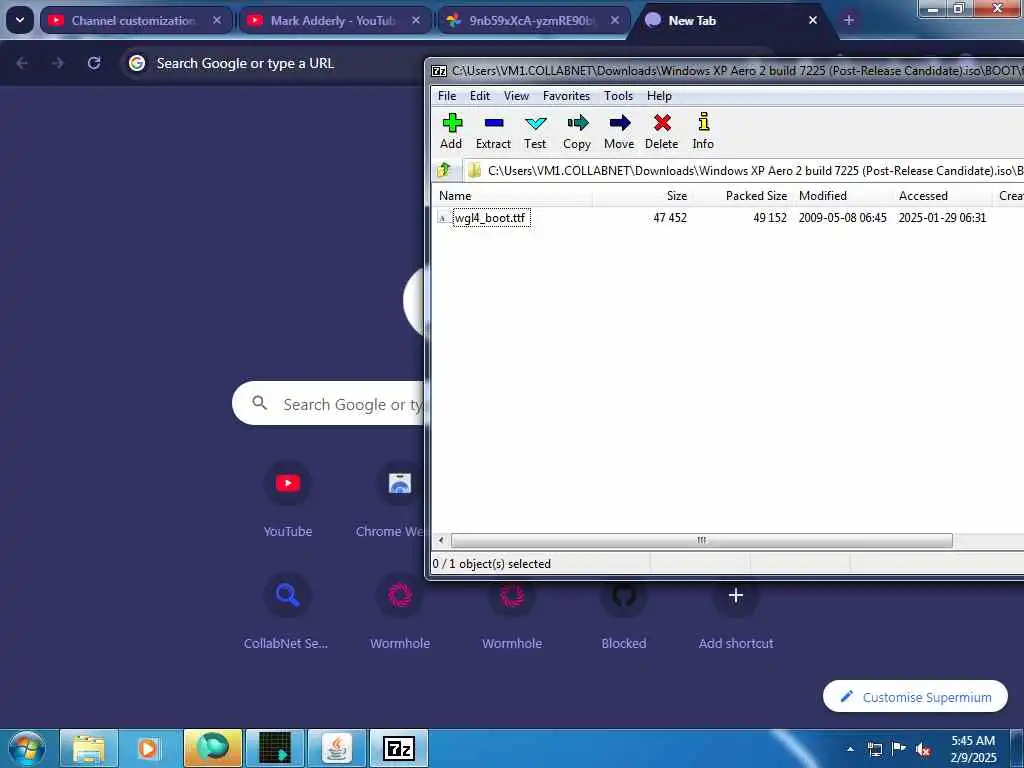Screen dimensions: 1024x768
Task: Open the 7-Zip taskbar button
Action: click(399, 748)
